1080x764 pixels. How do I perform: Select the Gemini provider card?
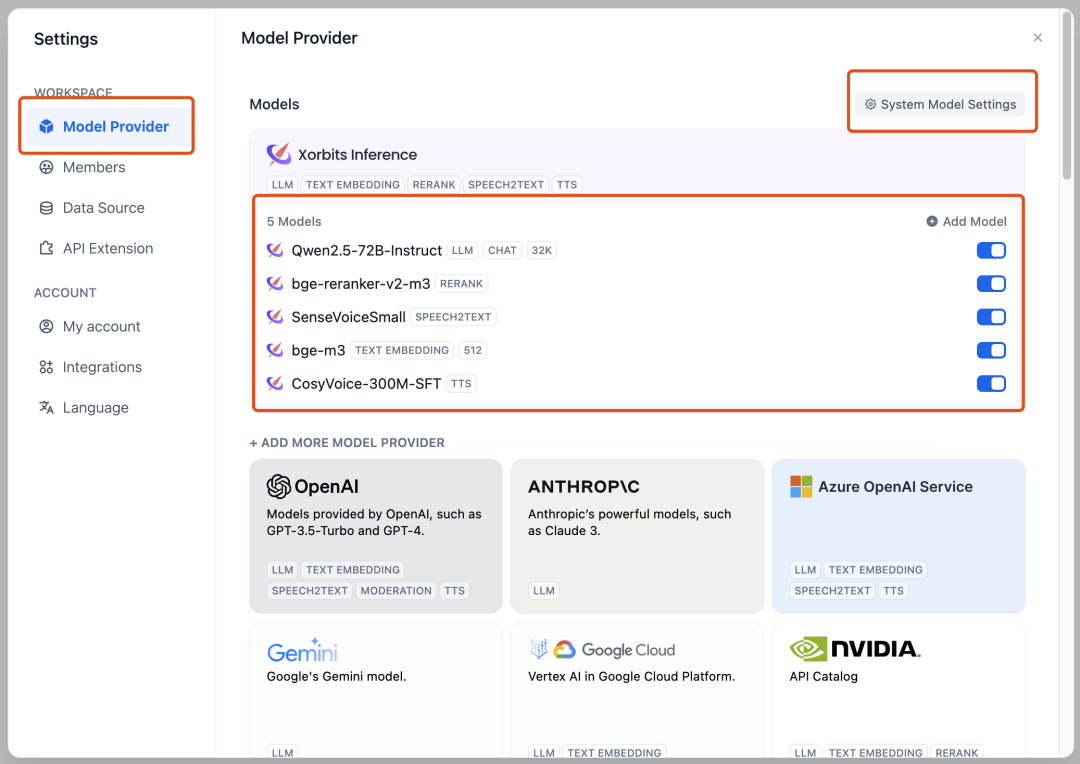[375, 690]
